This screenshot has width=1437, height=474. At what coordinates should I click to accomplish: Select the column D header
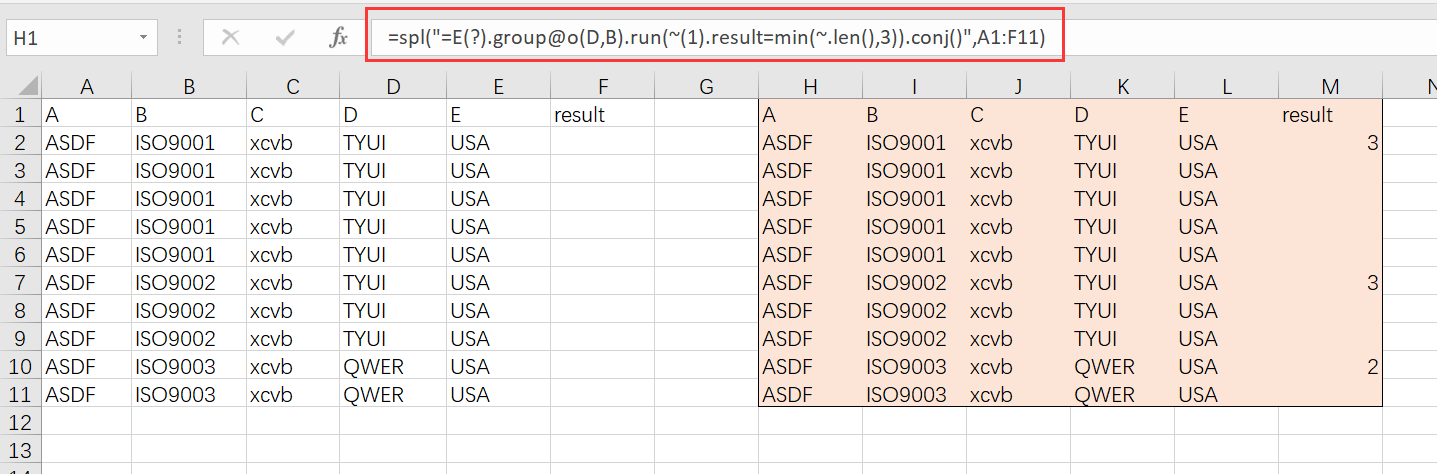pos(393,87)
